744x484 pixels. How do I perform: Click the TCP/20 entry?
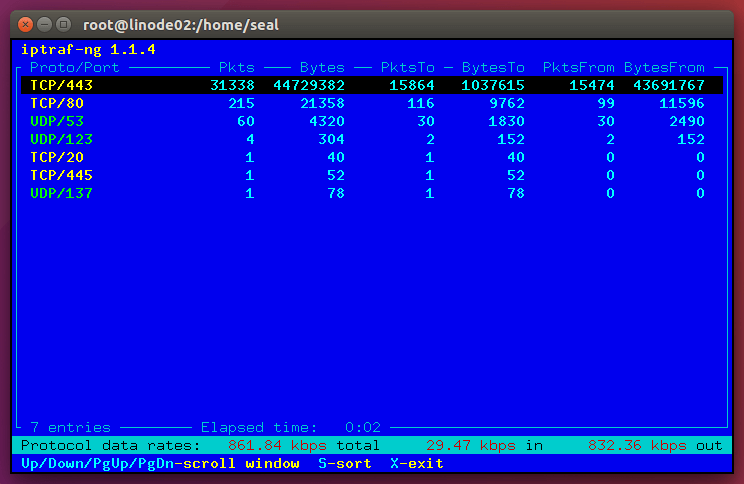[48, 157]
